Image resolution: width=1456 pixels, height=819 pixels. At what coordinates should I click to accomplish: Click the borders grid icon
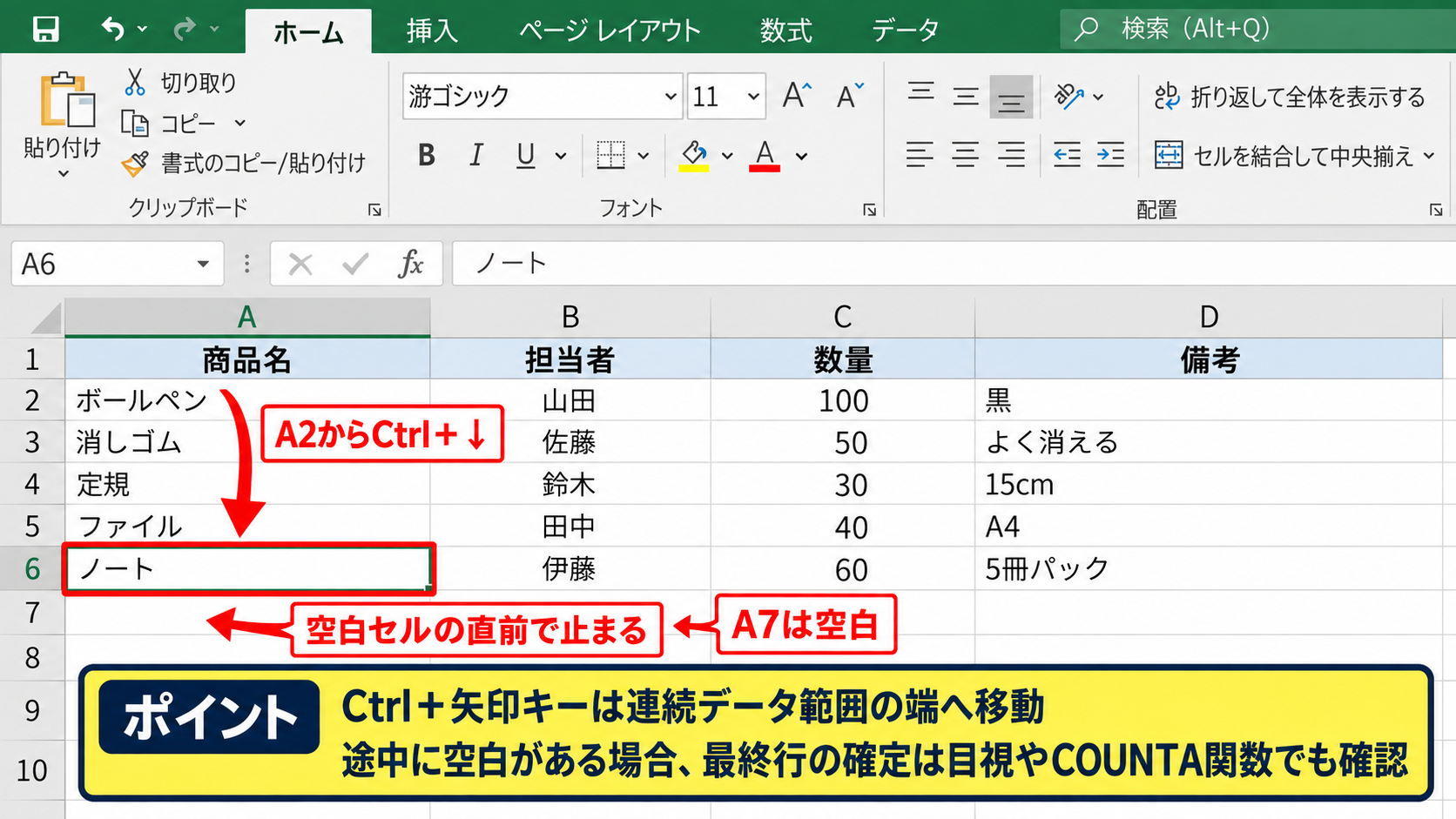(x=610, y=155)
